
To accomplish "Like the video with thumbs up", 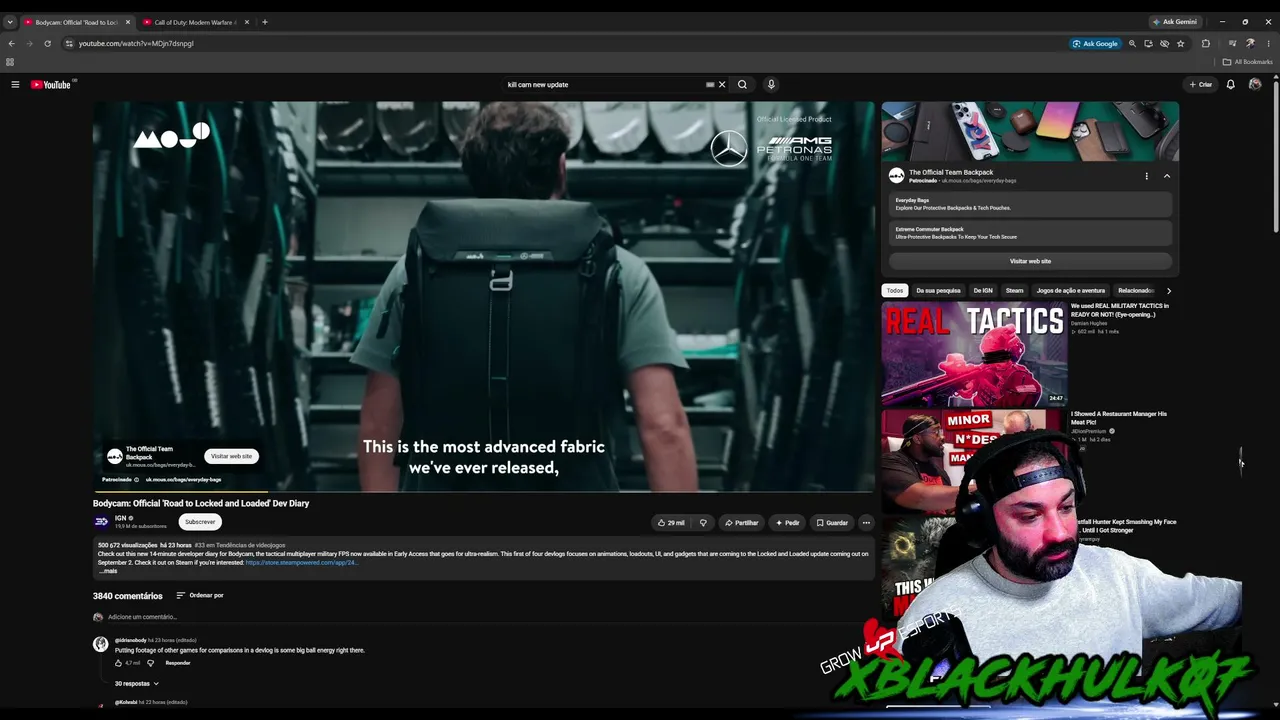I will tap(671, 523).
